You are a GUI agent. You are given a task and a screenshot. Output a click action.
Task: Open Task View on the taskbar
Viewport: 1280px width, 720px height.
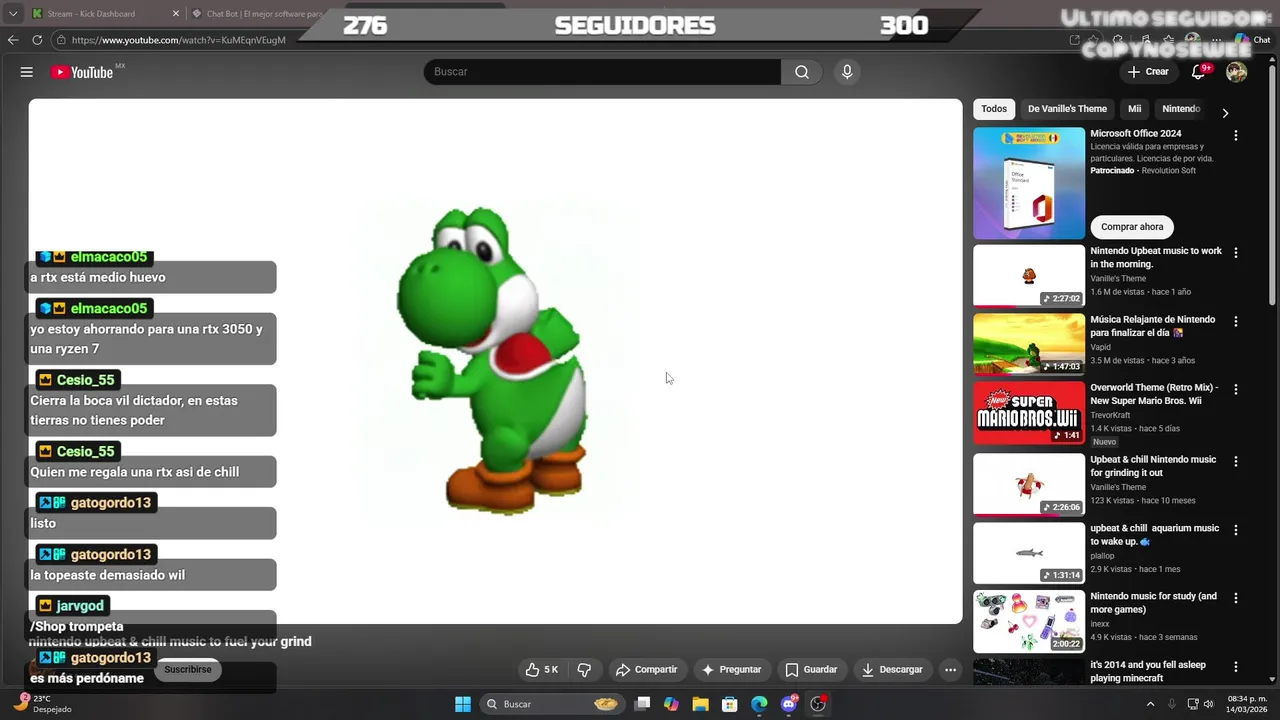(642, 704)
